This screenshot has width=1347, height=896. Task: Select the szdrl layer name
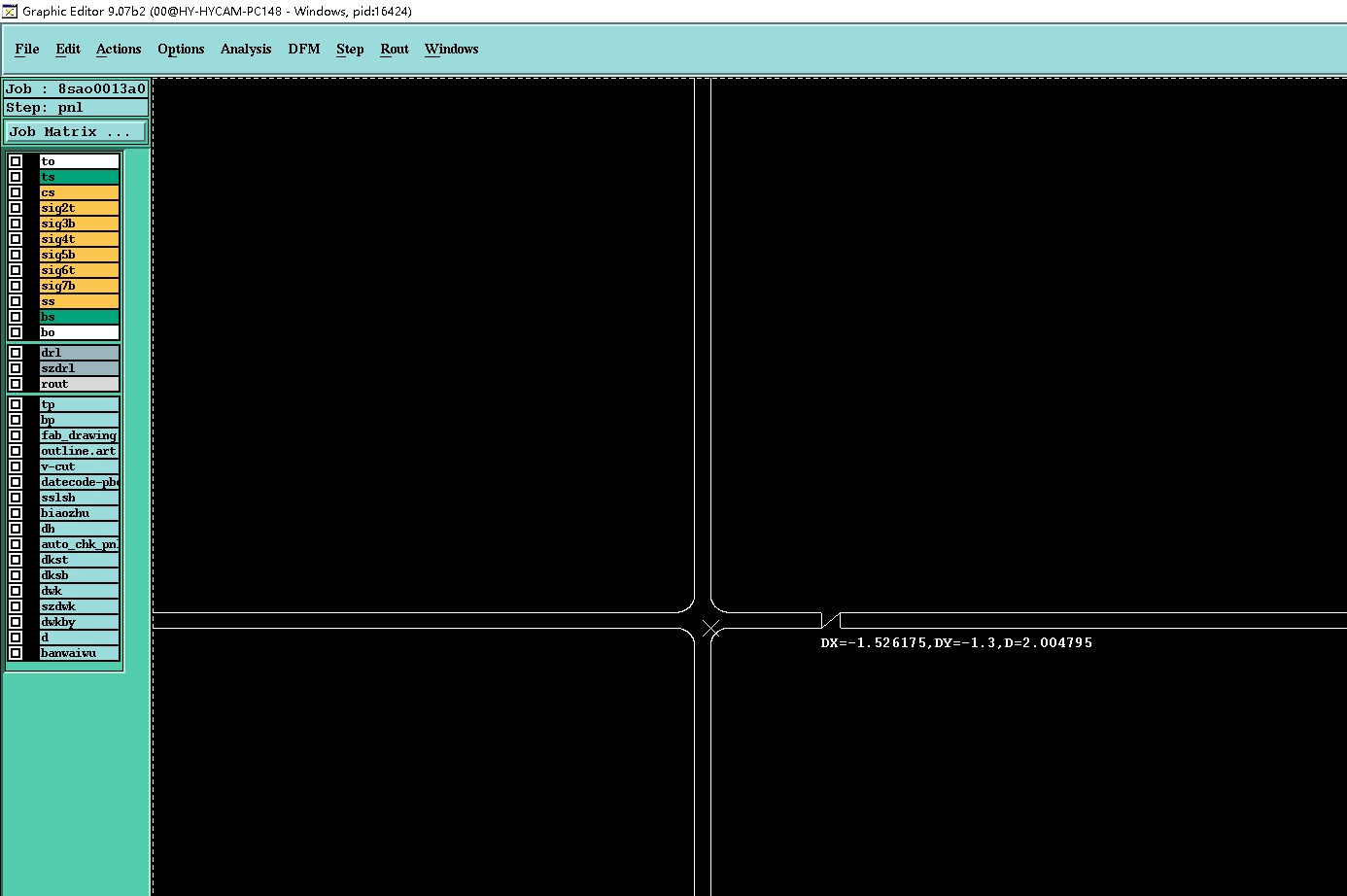coord(79,368)
